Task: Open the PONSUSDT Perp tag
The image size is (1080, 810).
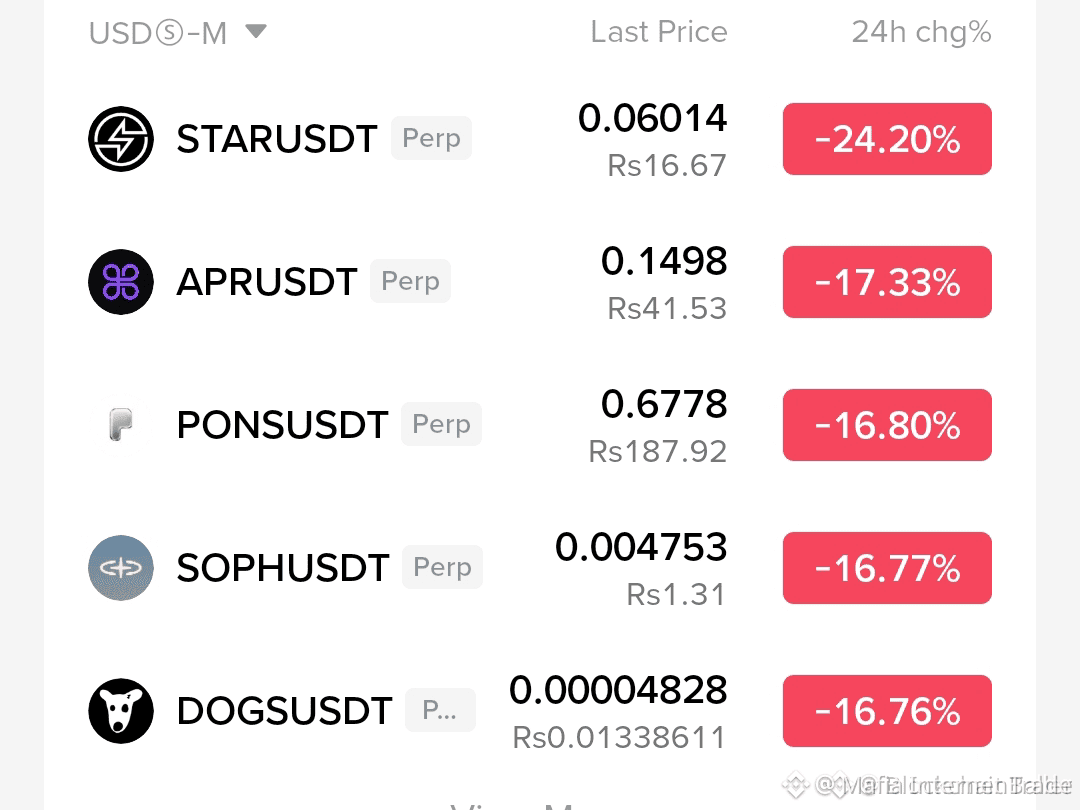Action: point(442,424)
